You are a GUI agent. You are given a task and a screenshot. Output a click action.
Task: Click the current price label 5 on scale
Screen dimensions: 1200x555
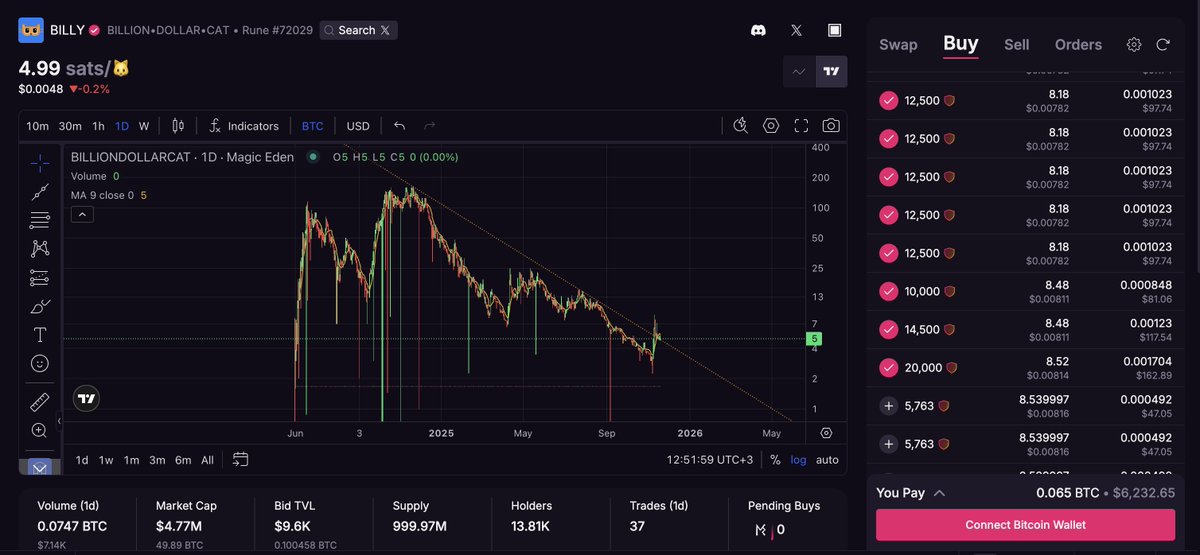[x=815, y=339]
